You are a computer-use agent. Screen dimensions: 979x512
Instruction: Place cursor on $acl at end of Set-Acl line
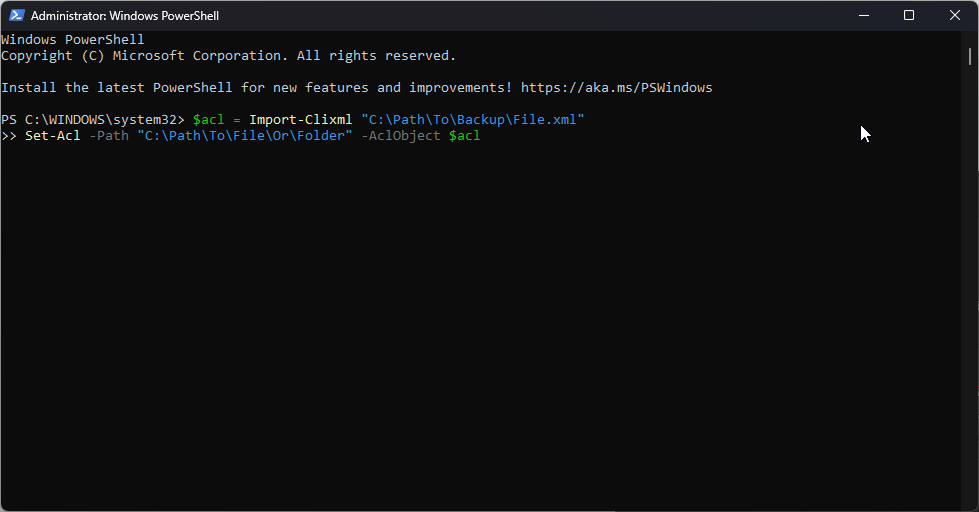(464, 136)
